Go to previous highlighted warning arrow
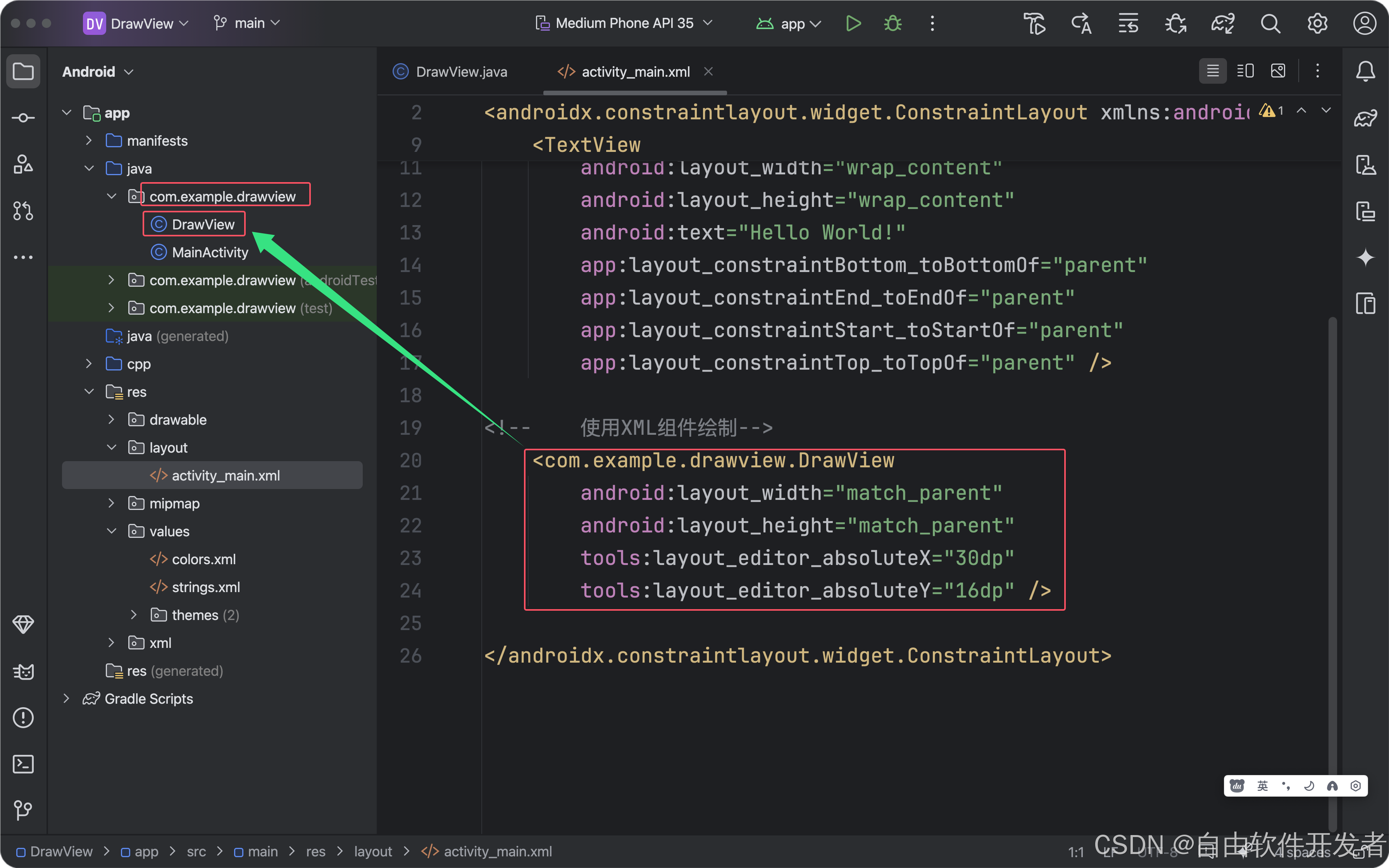Viewport: 1389px width, 868px height. (x=1302, y=111)
